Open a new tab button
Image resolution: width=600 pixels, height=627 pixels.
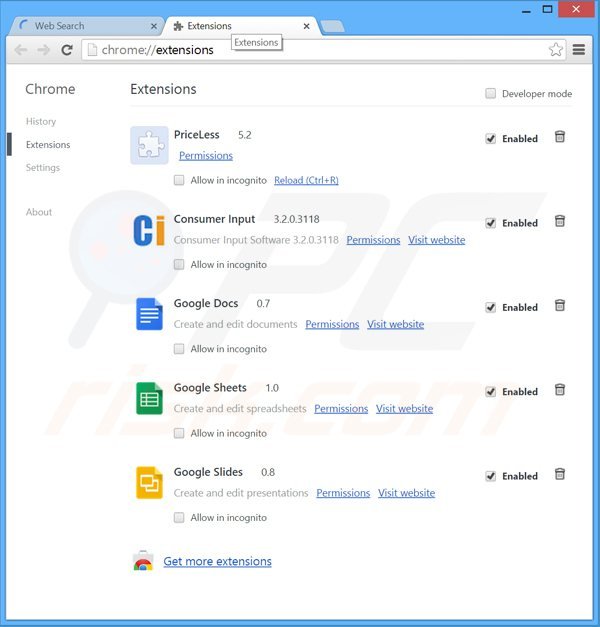pyautogui.click(x=332, y=26)
